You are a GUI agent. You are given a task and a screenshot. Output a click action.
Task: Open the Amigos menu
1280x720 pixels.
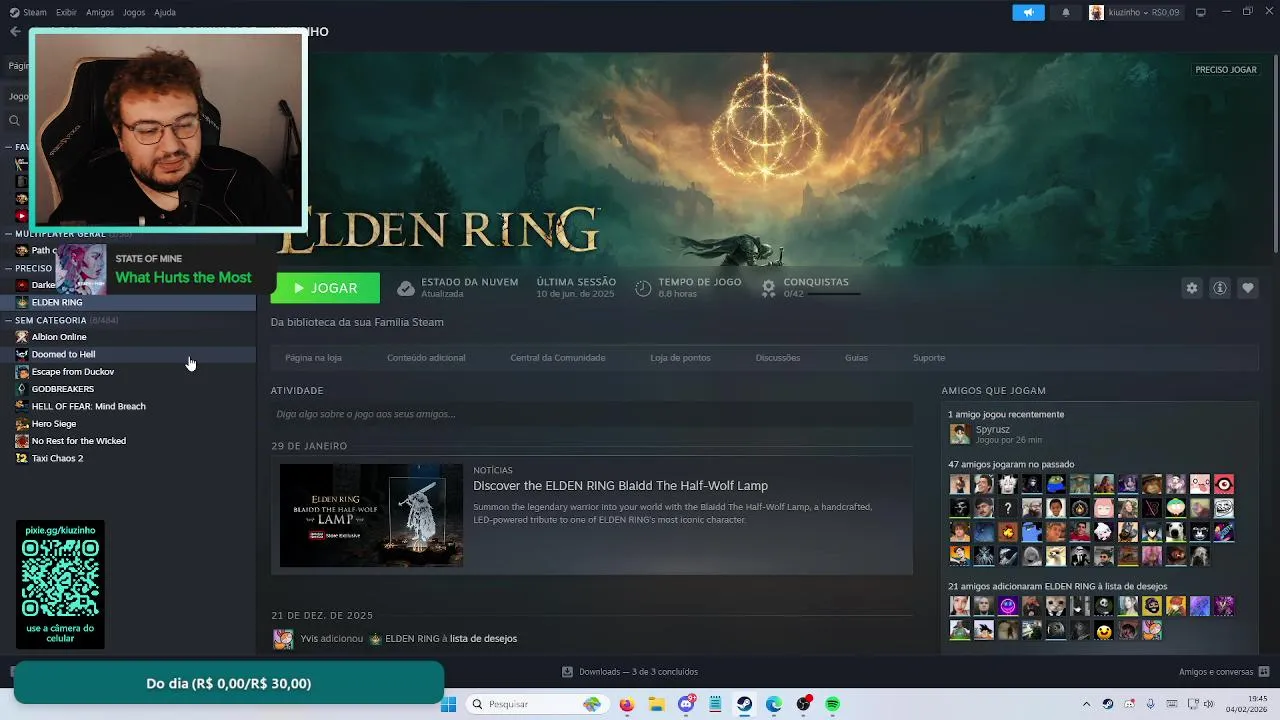tap(100, 12)
